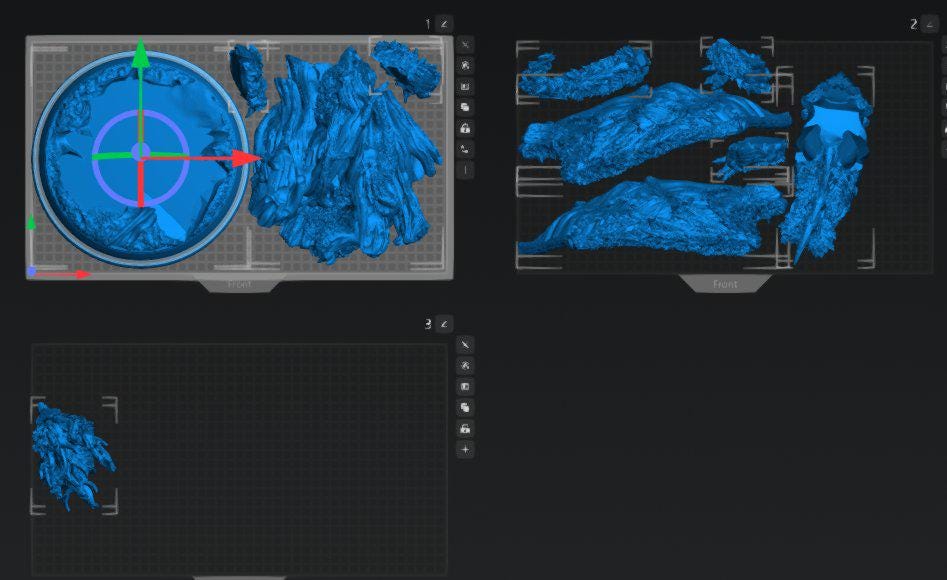This screenshot has width=947, height=580.
Task: Click the green Y-axis arrow of the move gizmo
Action: 141,53
